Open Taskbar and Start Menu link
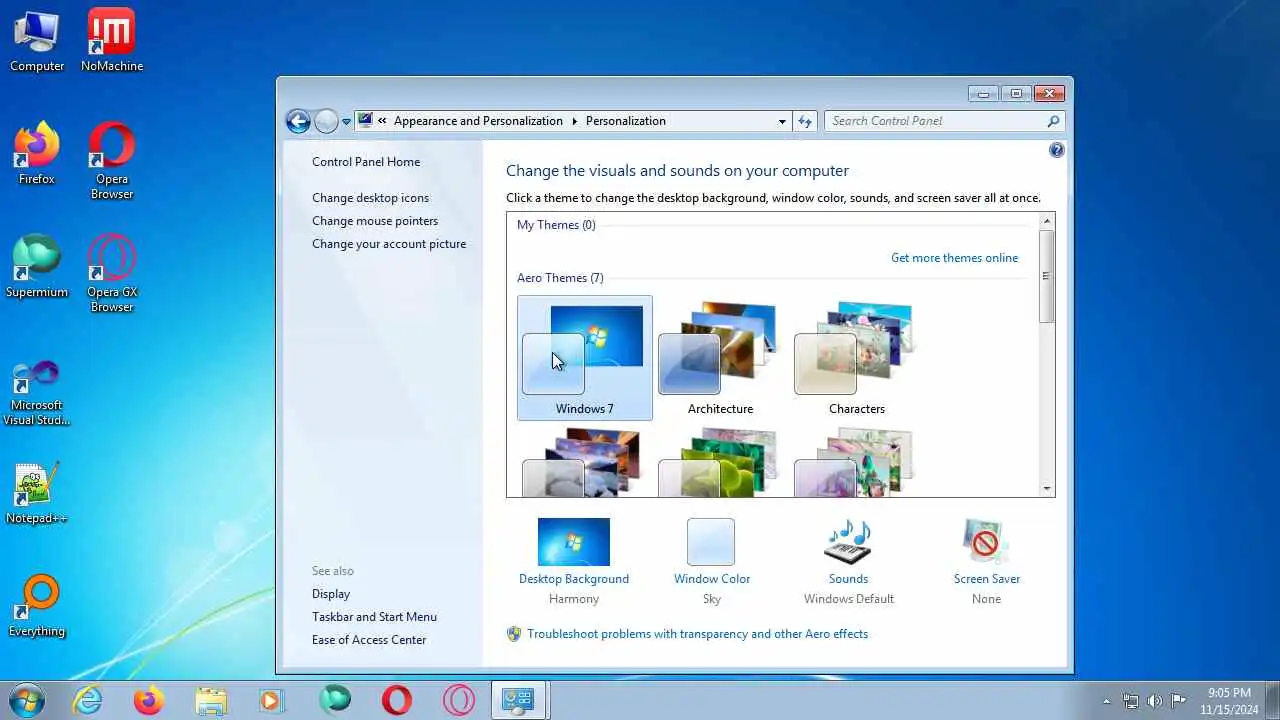 374,617
